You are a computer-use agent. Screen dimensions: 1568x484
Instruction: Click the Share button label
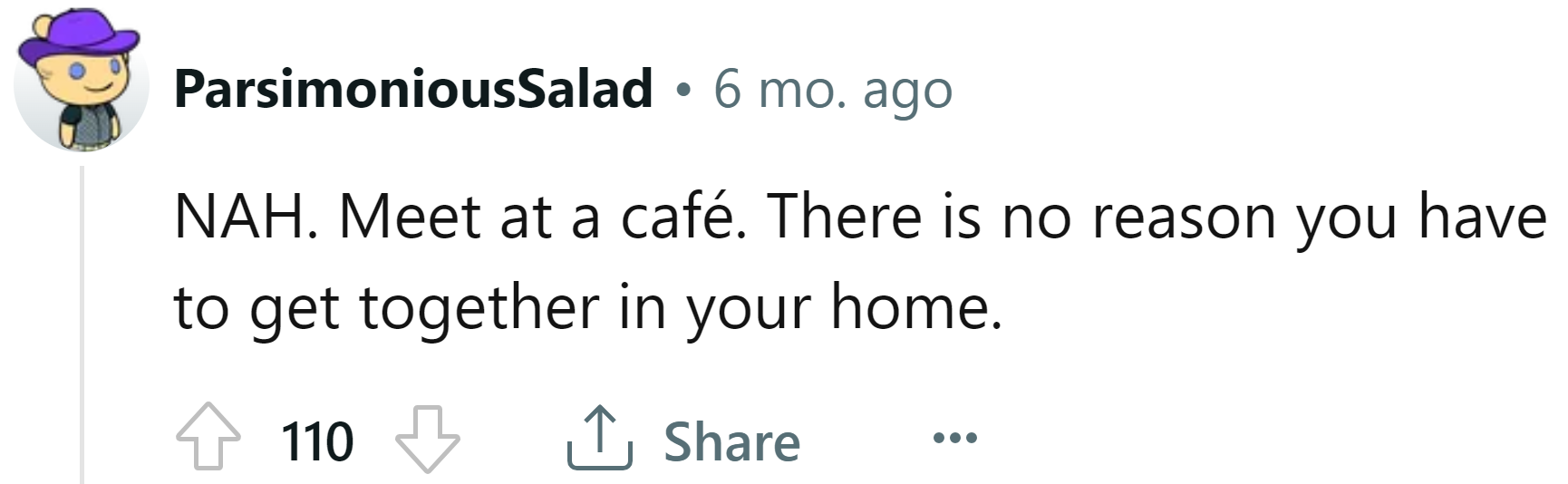point(731,442)
